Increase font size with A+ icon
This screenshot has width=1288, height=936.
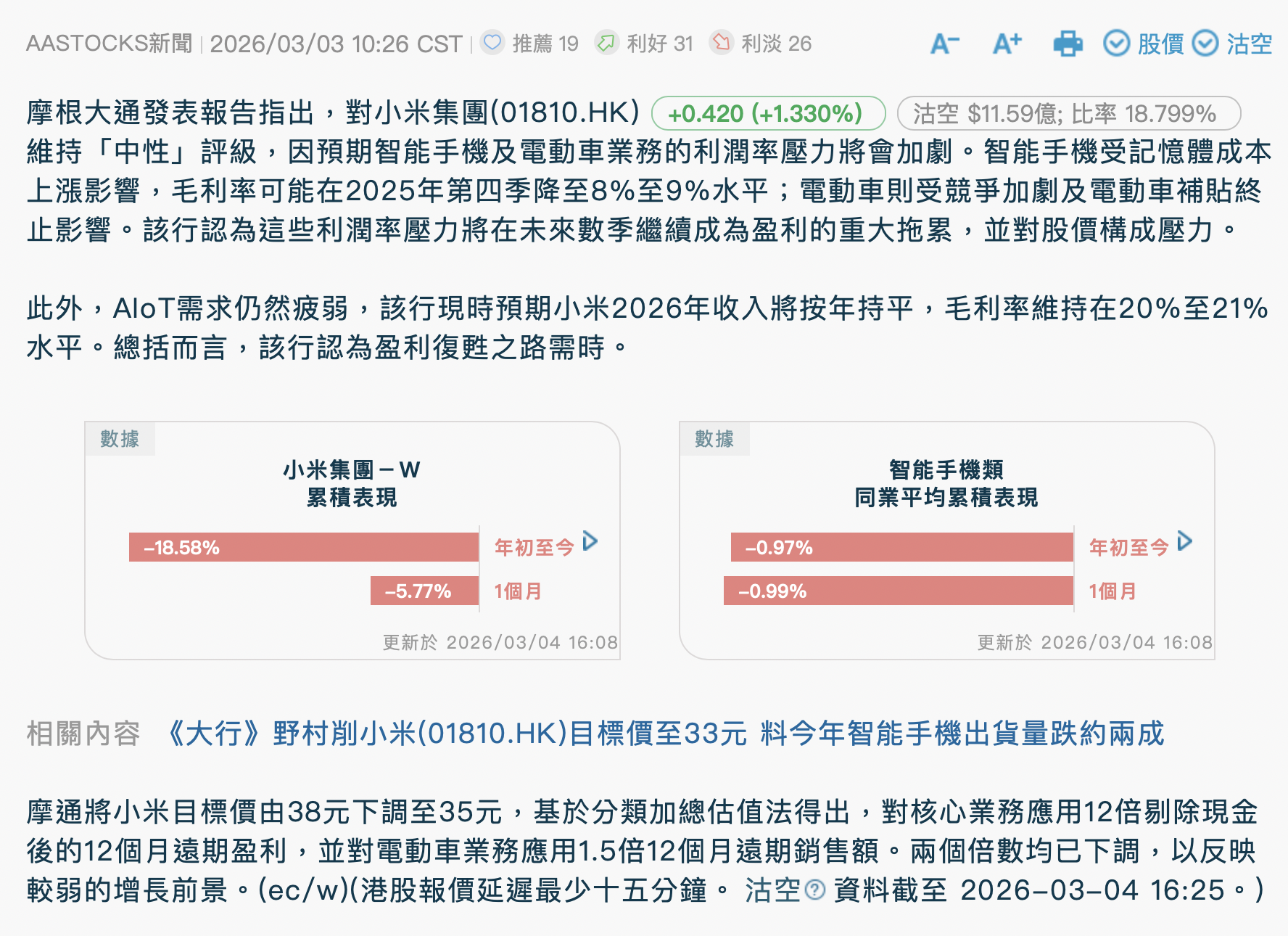click(1007, 44)
